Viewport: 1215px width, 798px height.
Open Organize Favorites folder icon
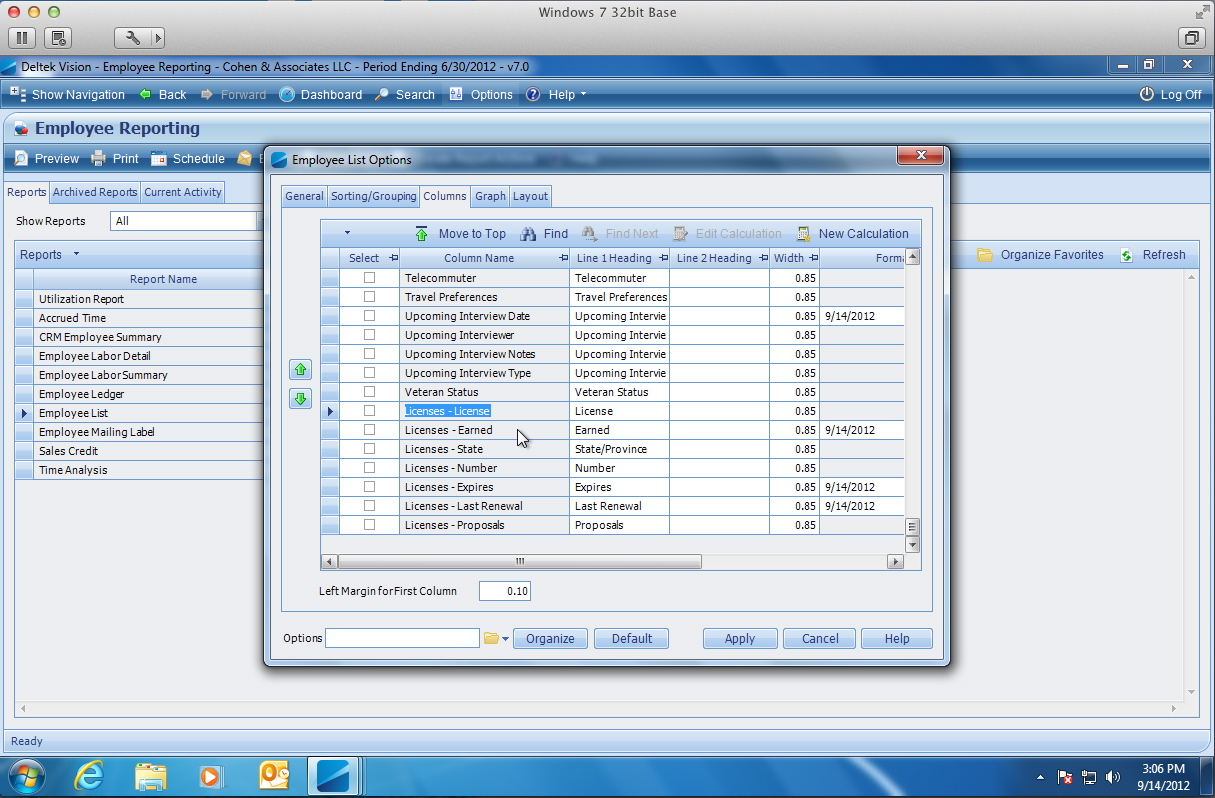(985, 255)
